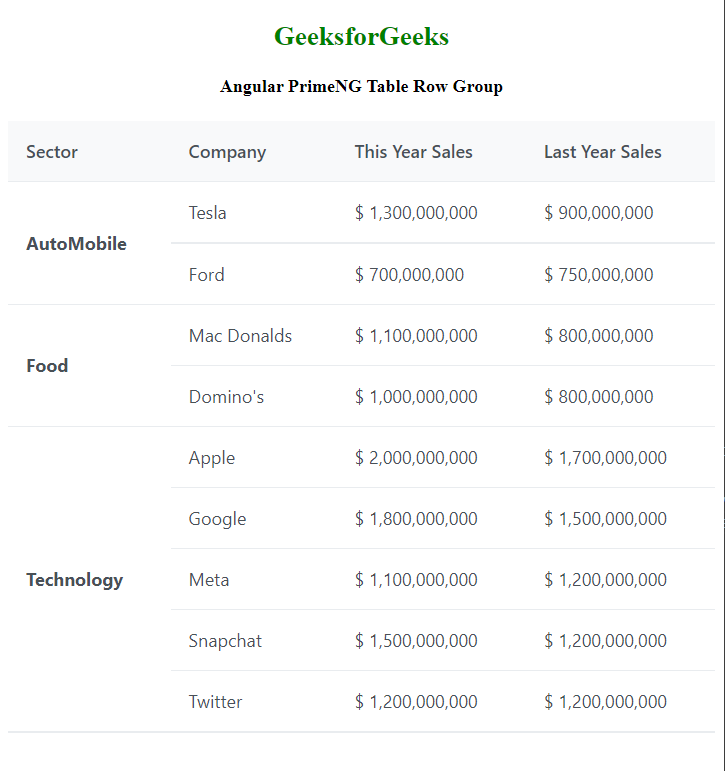Click the Twitter company cell
Screen dimensions: 725x771
pos(215,702)
